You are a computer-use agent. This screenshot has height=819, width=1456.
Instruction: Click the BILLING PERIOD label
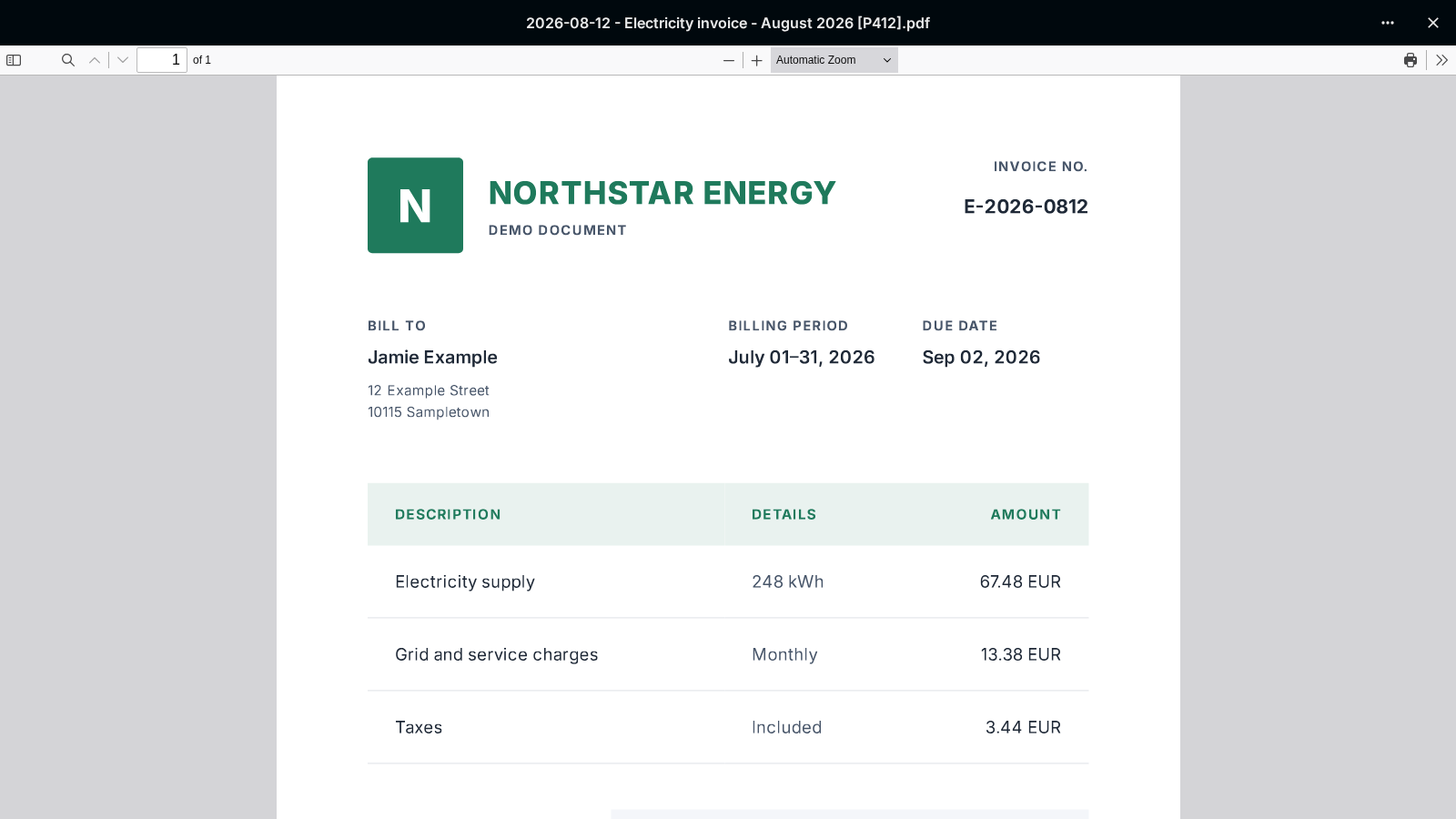[788, 326]
